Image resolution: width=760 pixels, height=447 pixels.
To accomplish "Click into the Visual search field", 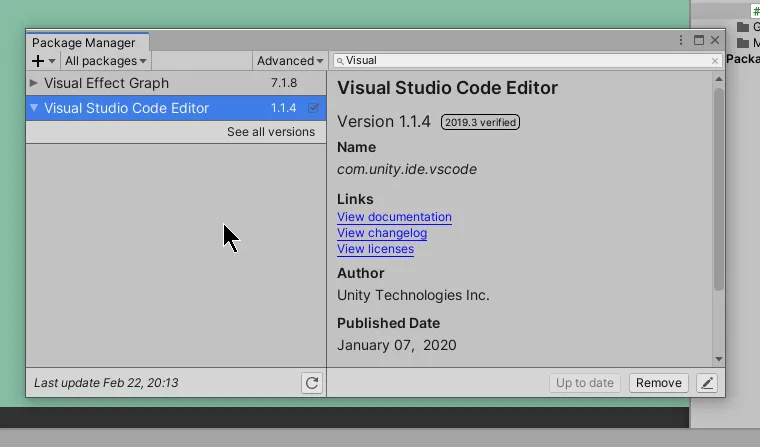I will point(527,61).
